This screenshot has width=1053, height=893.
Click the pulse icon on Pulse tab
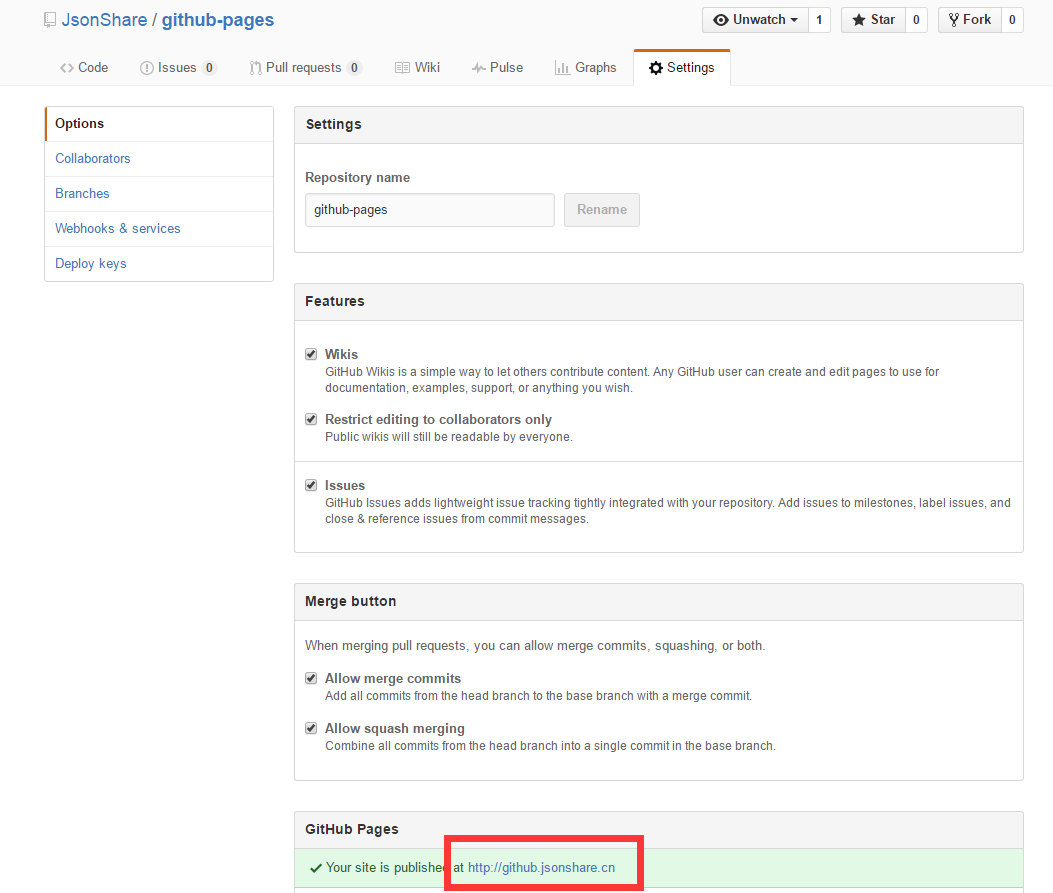click(478, 68)
